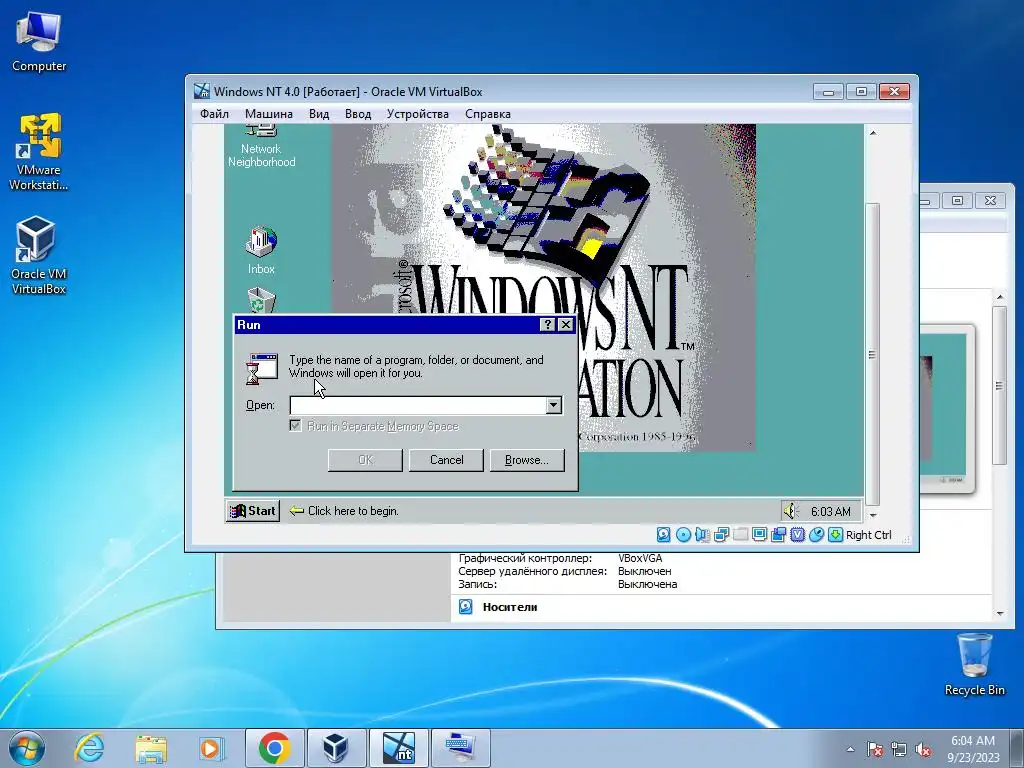Click the VM window vertical scrollbar thumb
The image size is (1024, 768).
pyautogui.click(x=872, y=353)
